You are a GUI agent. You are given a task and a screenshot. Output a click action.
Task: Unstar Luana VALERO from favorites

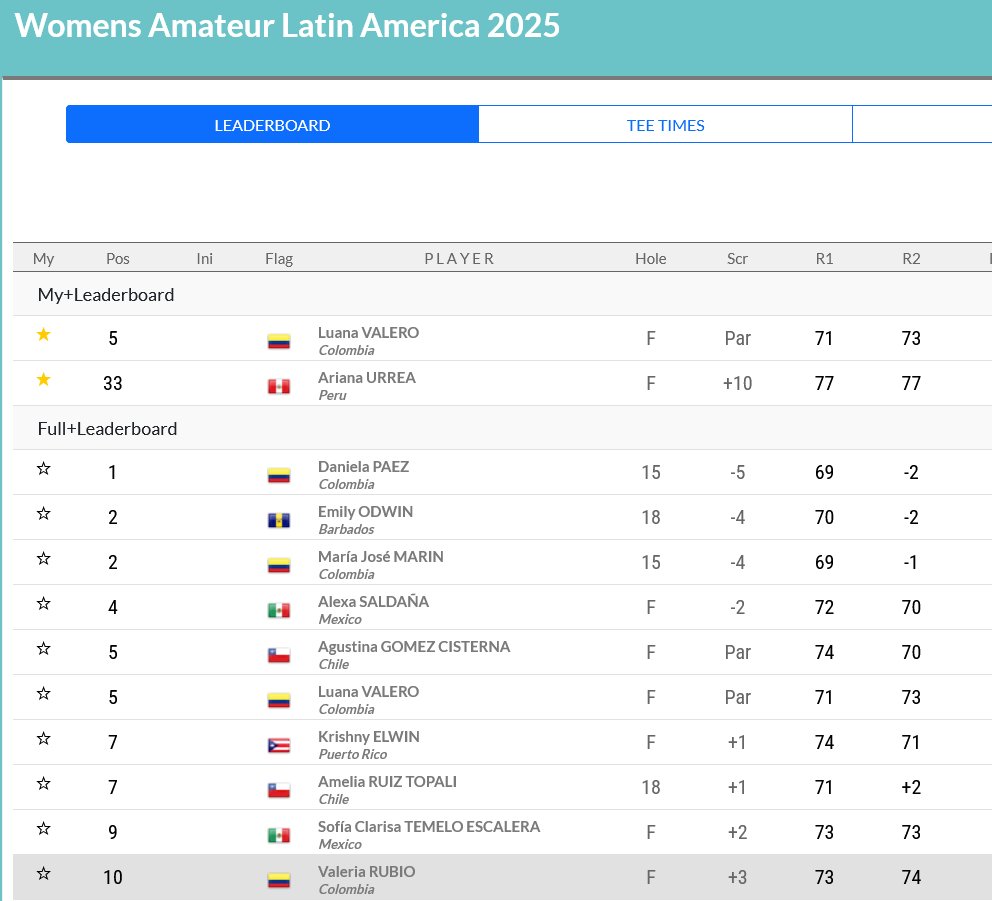tap(43, 333)
